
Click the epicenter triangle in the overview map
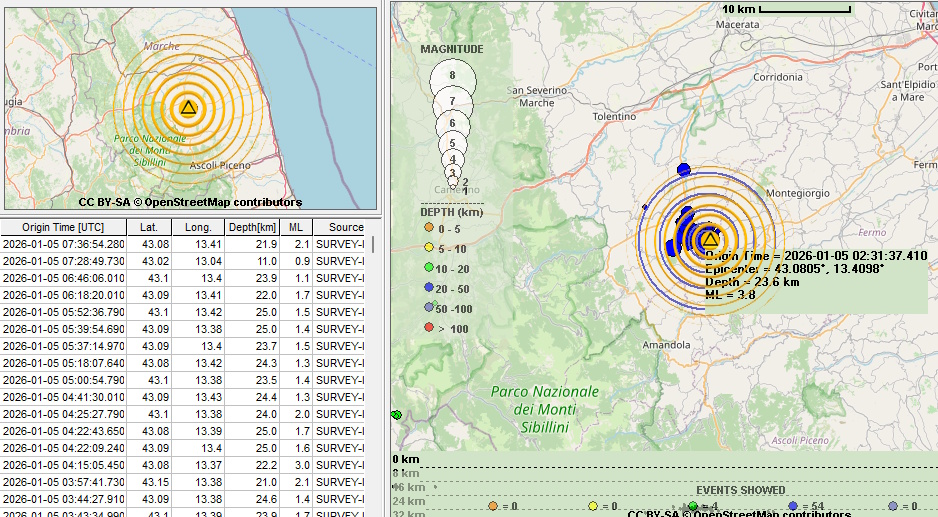pyautogui.click(x=188, y=107)
